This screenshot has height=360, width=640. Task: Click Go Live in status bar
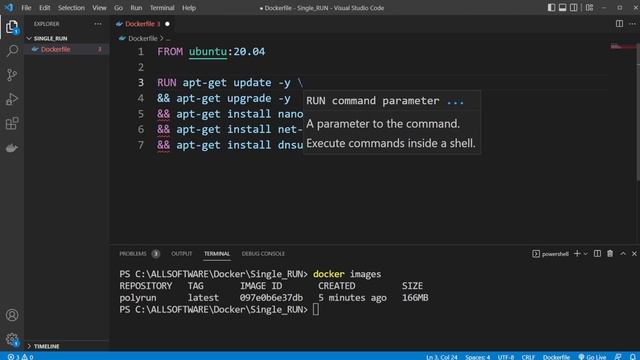[x=592, y=357]
